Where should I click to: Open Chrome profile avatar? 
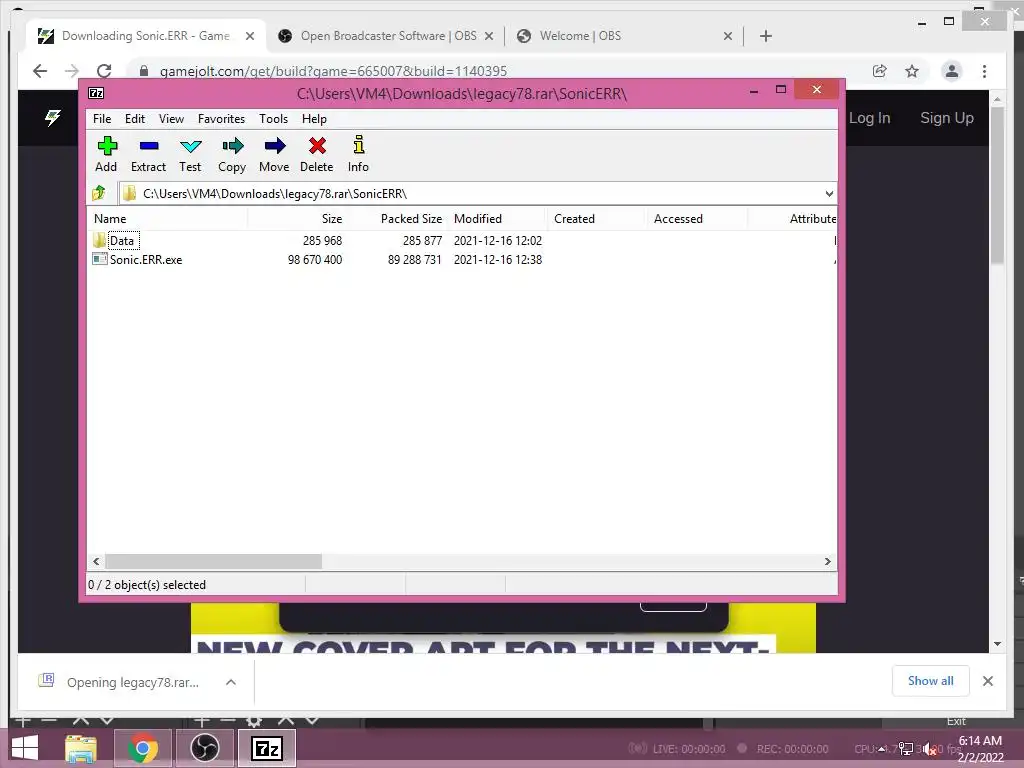[x=952, y=71]
